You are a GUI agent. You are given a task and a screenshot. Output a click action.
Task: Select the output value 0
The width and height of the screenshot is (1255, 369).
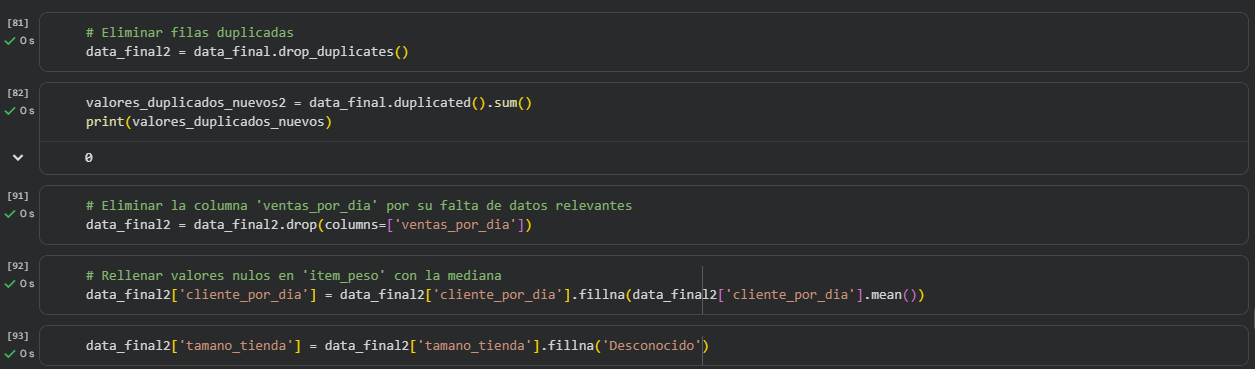coord(89,157)
